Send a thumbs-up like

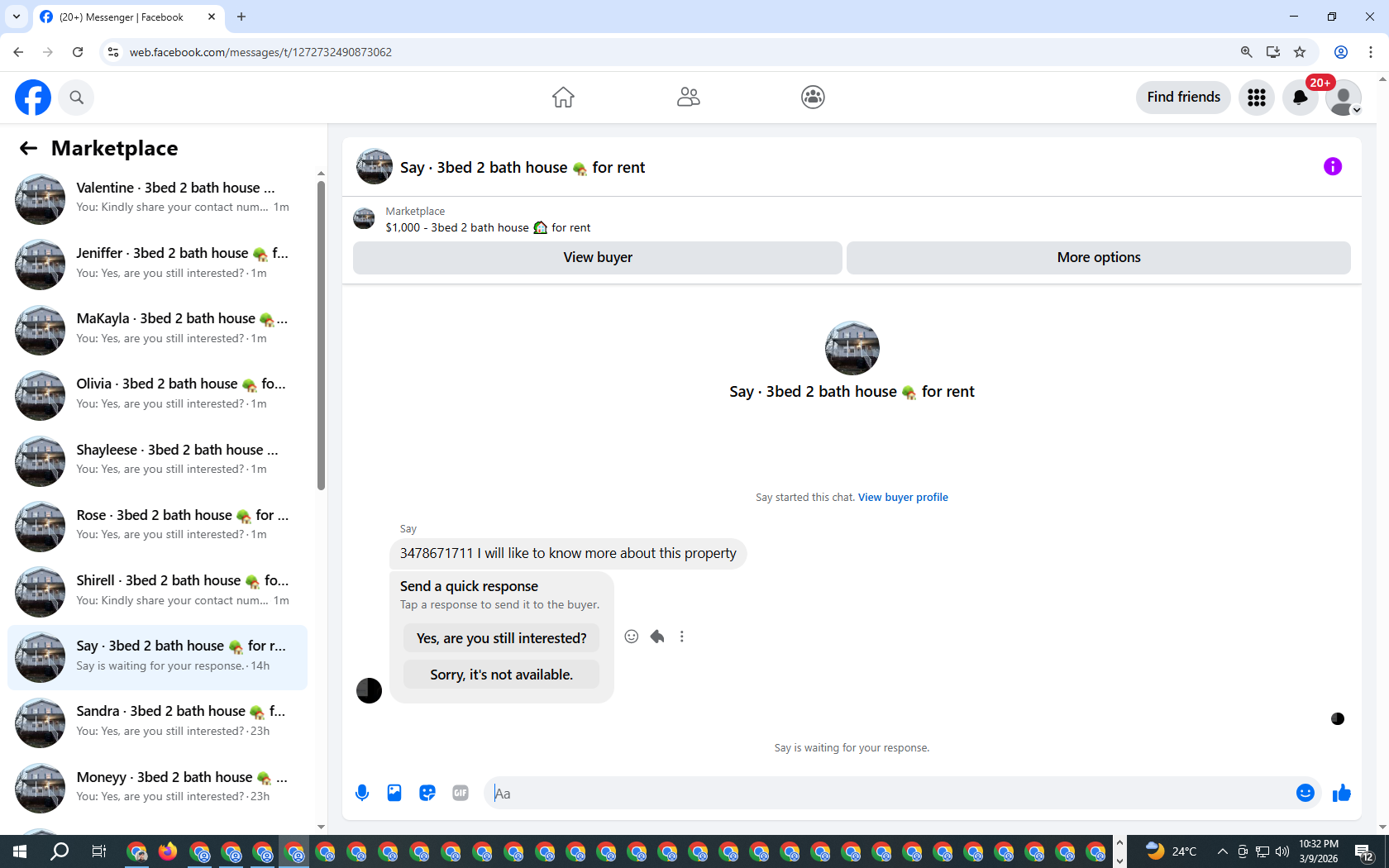[1341, 794]
